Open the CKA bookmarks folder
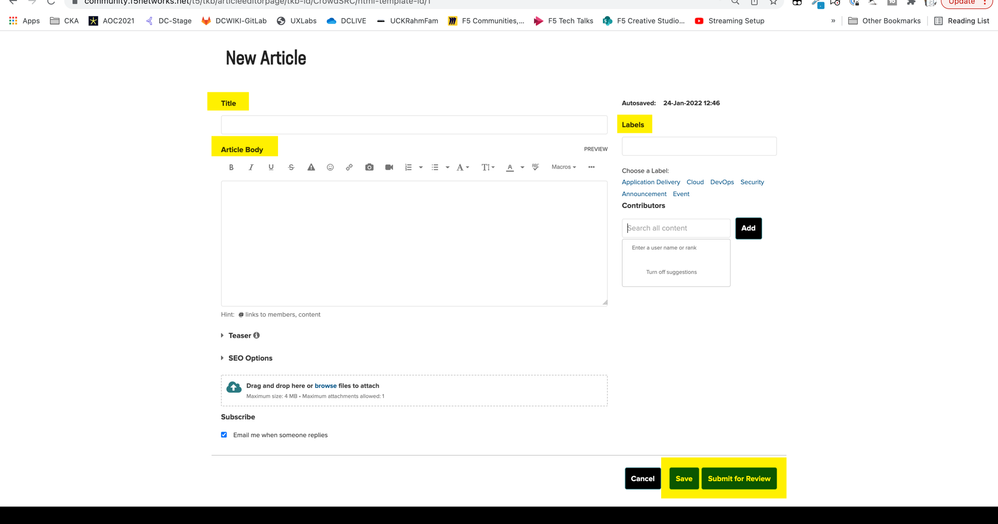 [x=64, y=21]
